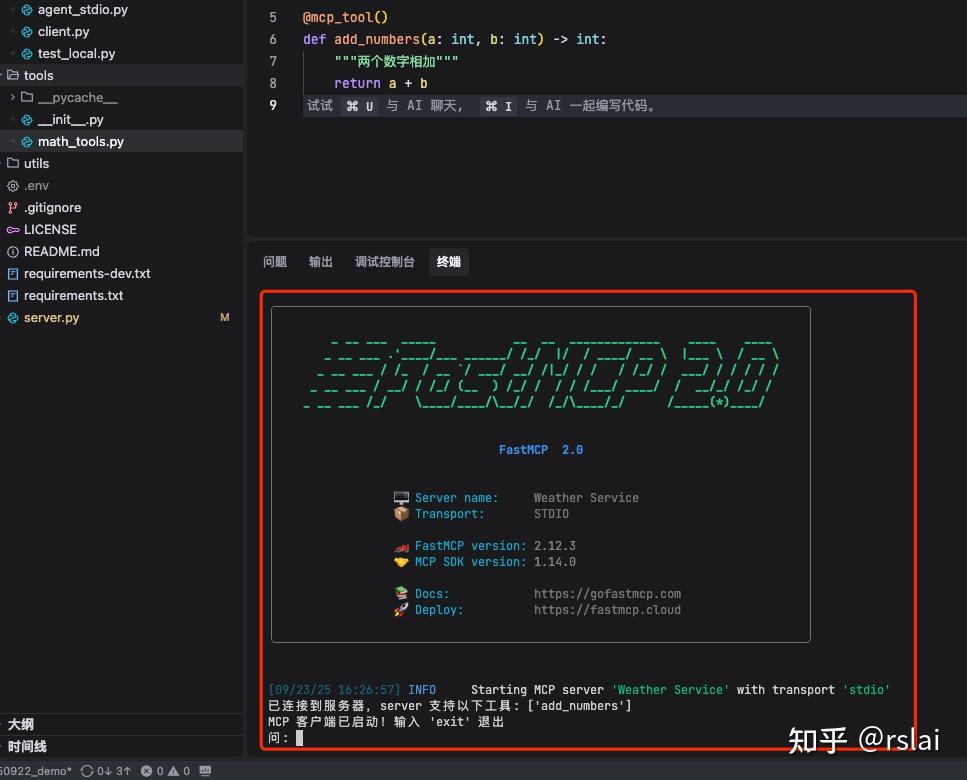Select the 终端 tab
This screenshot has height=780, width=967.
click(448, 261)
